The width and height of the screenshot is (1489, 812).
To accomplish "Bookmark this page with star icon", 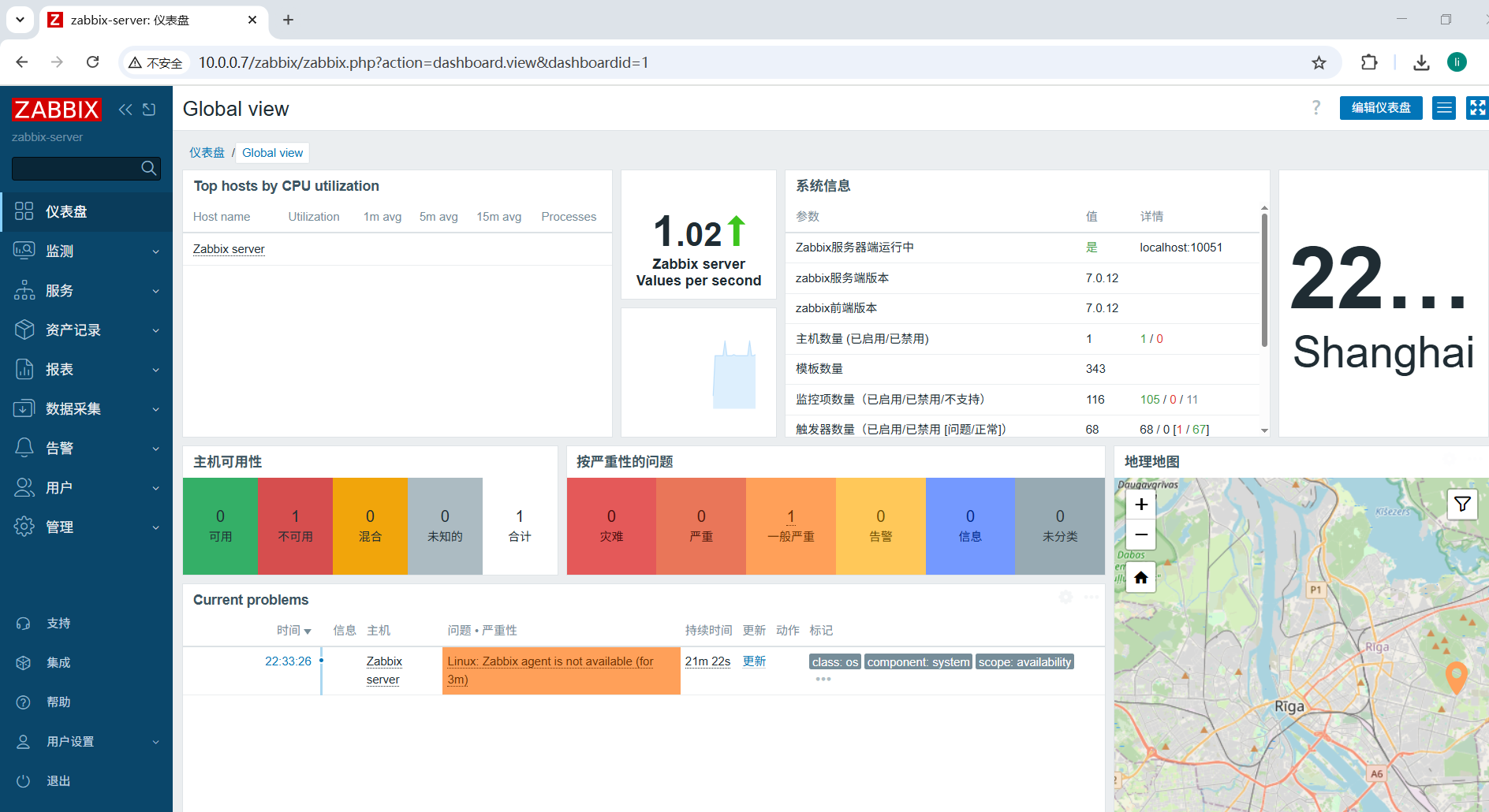I will [x=1319, y=62].
